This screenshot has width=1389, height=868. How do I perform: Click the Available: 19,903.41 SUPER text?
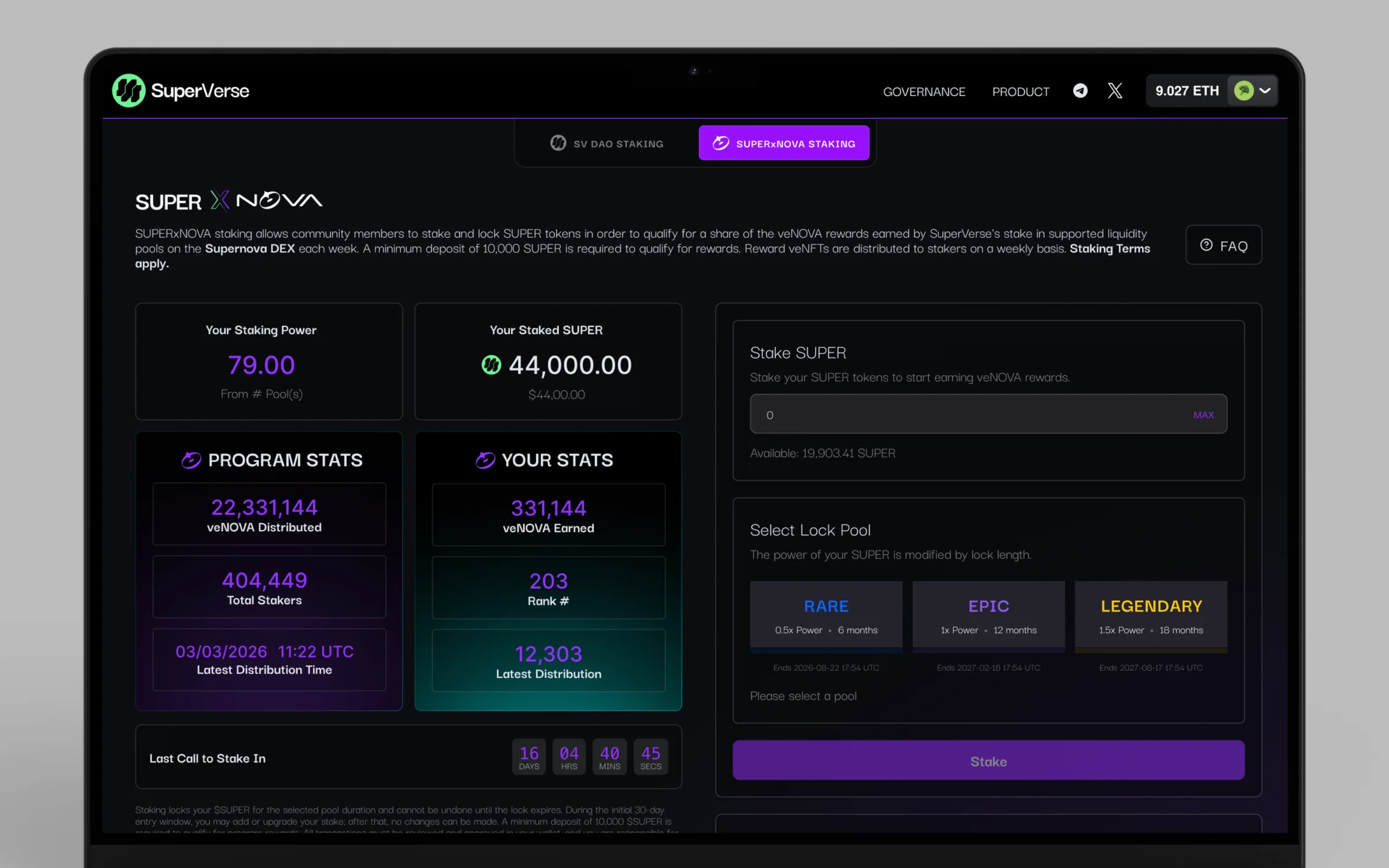pos(822,453)
